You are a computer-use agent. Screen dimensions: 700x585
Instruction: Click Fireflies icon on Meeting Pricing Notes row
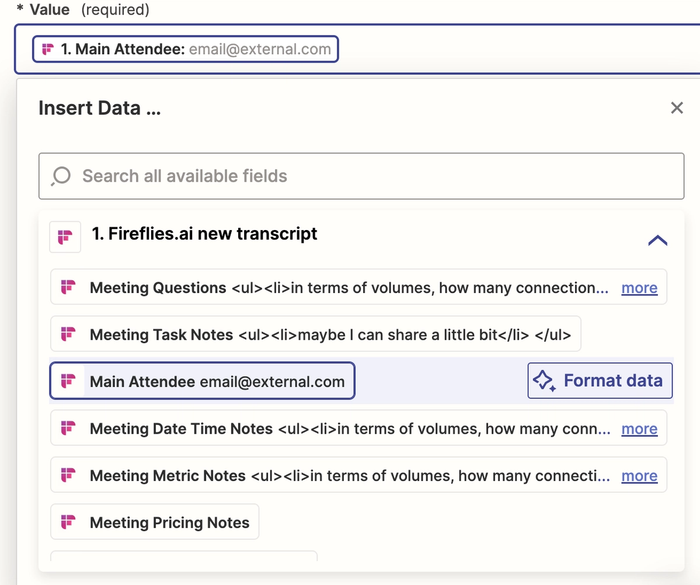click(68, 522)
